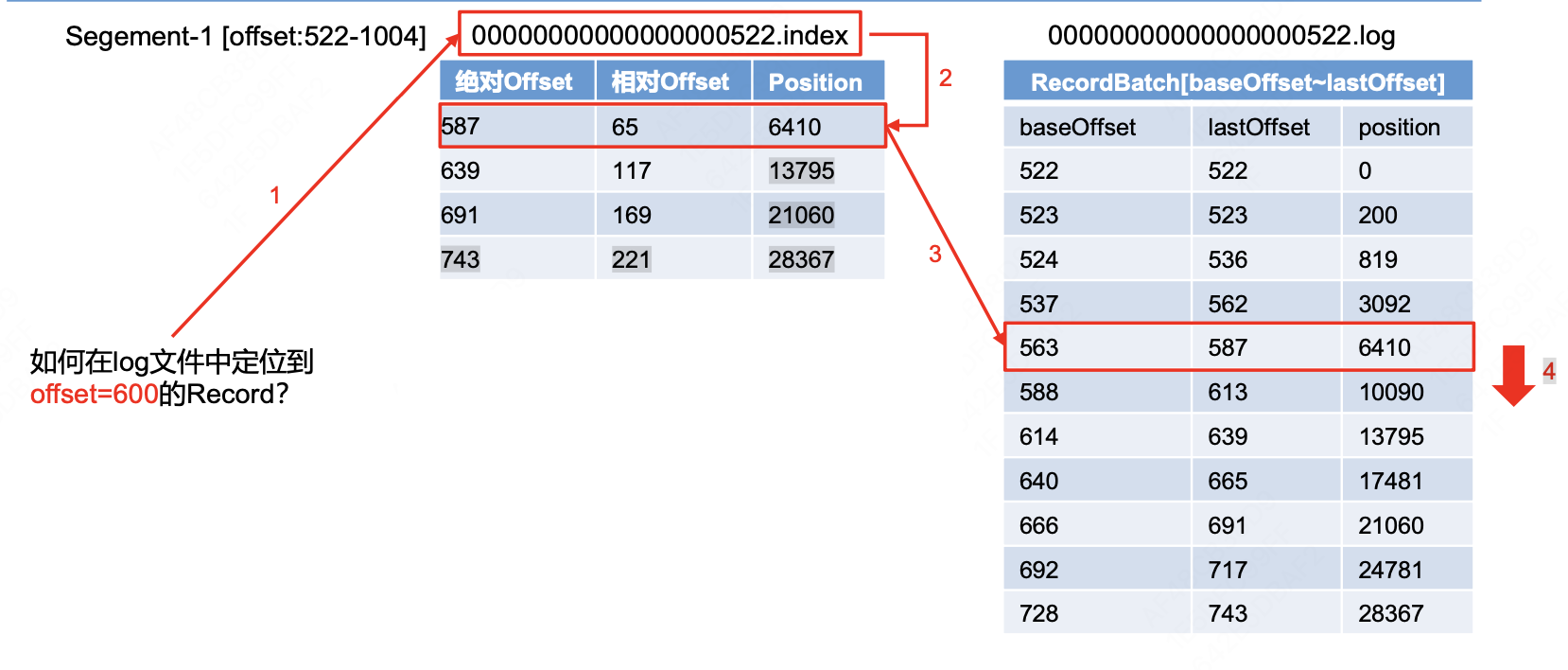Click the red step number 2 label

(x=945, y=79)
